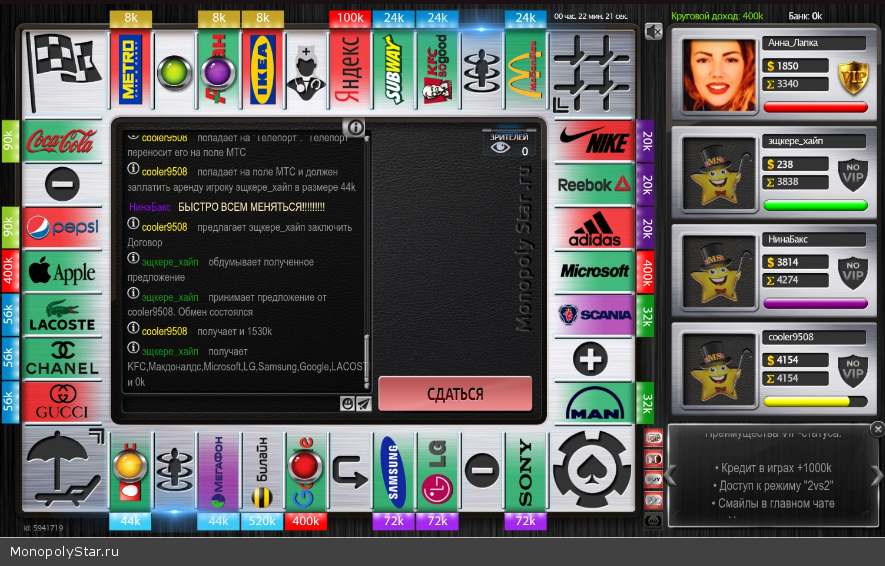
Task: Select the METRO property cell
Action: point(130,69)
